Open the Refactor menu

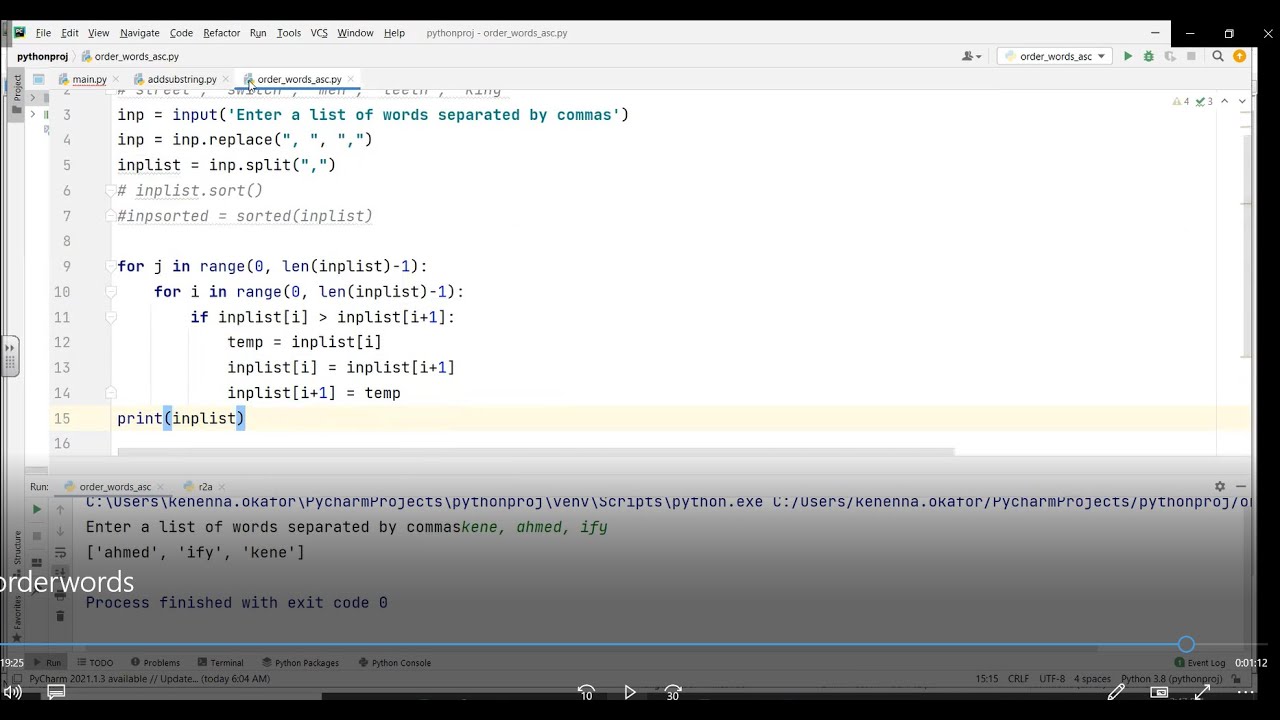coord(222,33)
